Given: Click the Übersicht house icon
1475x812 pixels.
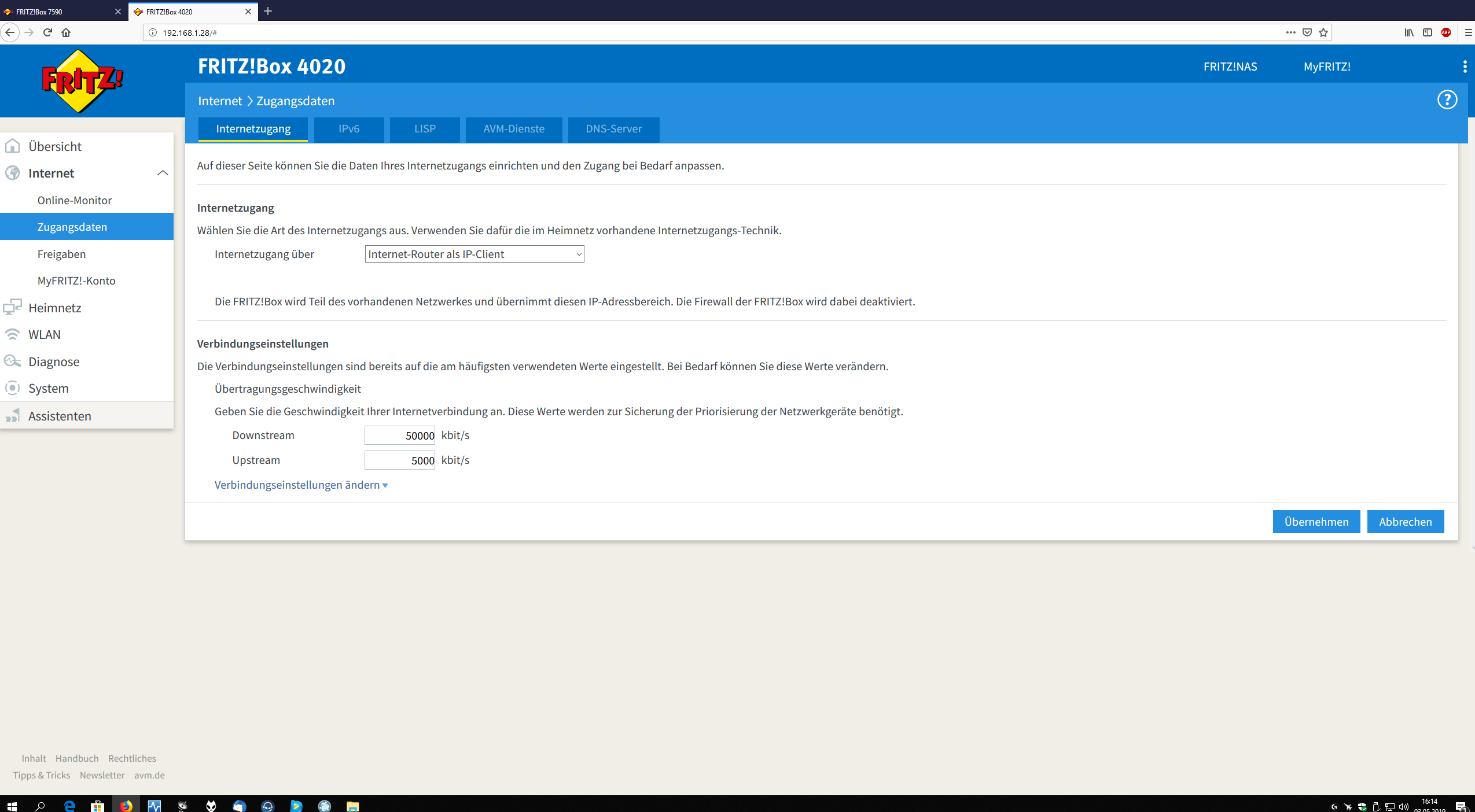Looking at the screenshot, I should click(x=12, y=146).
